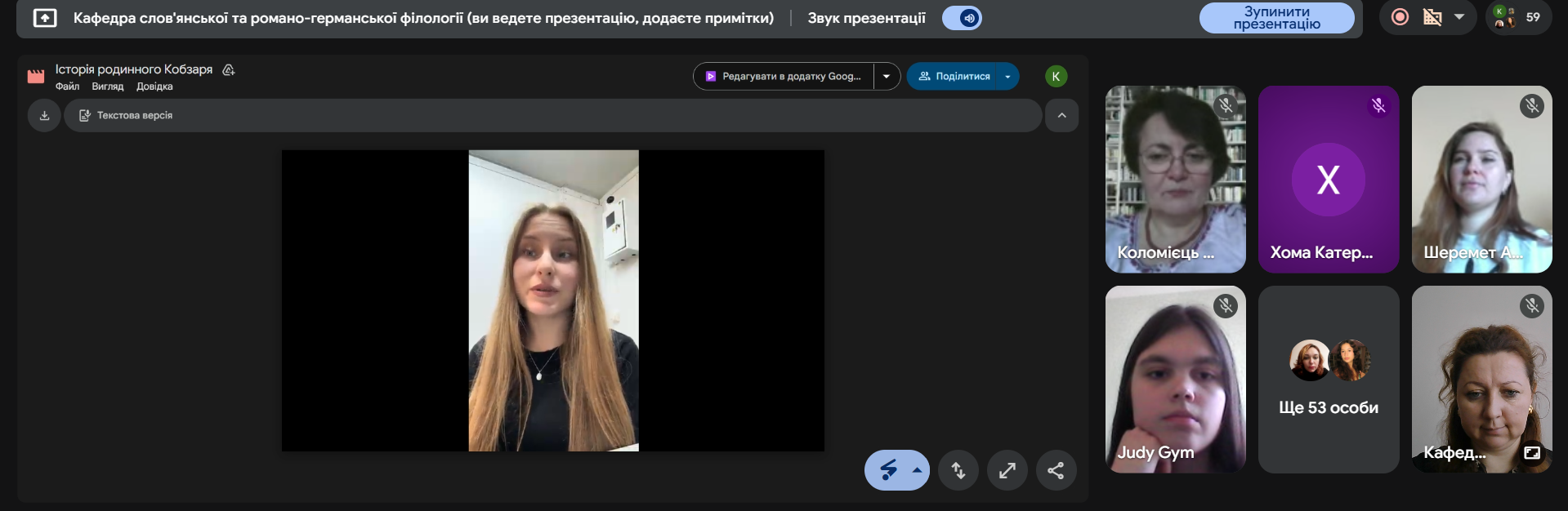Click the add to Drive icon beside title
The width and height of the screenshot is (1568, 511).
click(x=229, y=70)
